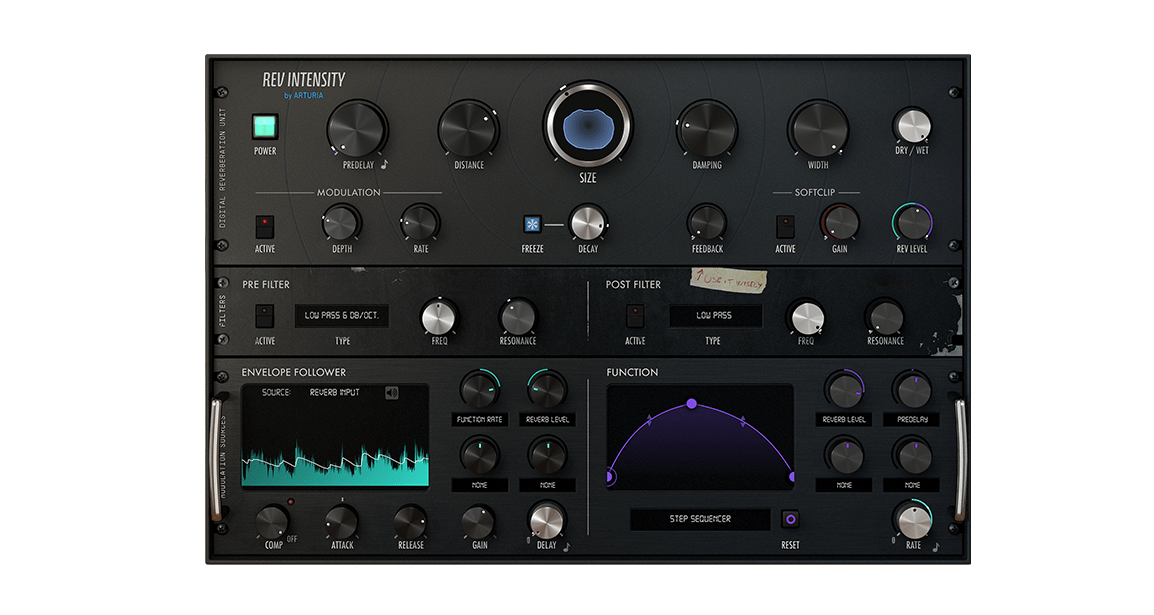This screenshot has width=1154, height=615.
Task: Click the Freeze snowflake button
Action: click(532, 224)
